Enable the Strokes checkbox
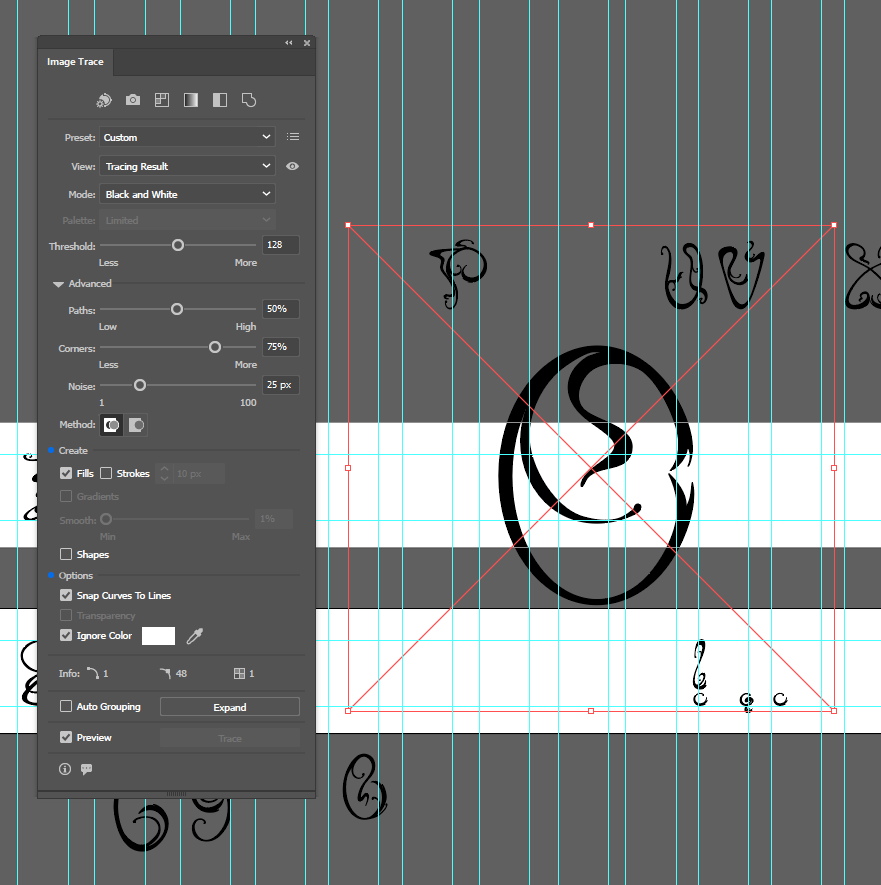Image resolution: width=881 pixels, height=885 pixels. tap(106, 474)
